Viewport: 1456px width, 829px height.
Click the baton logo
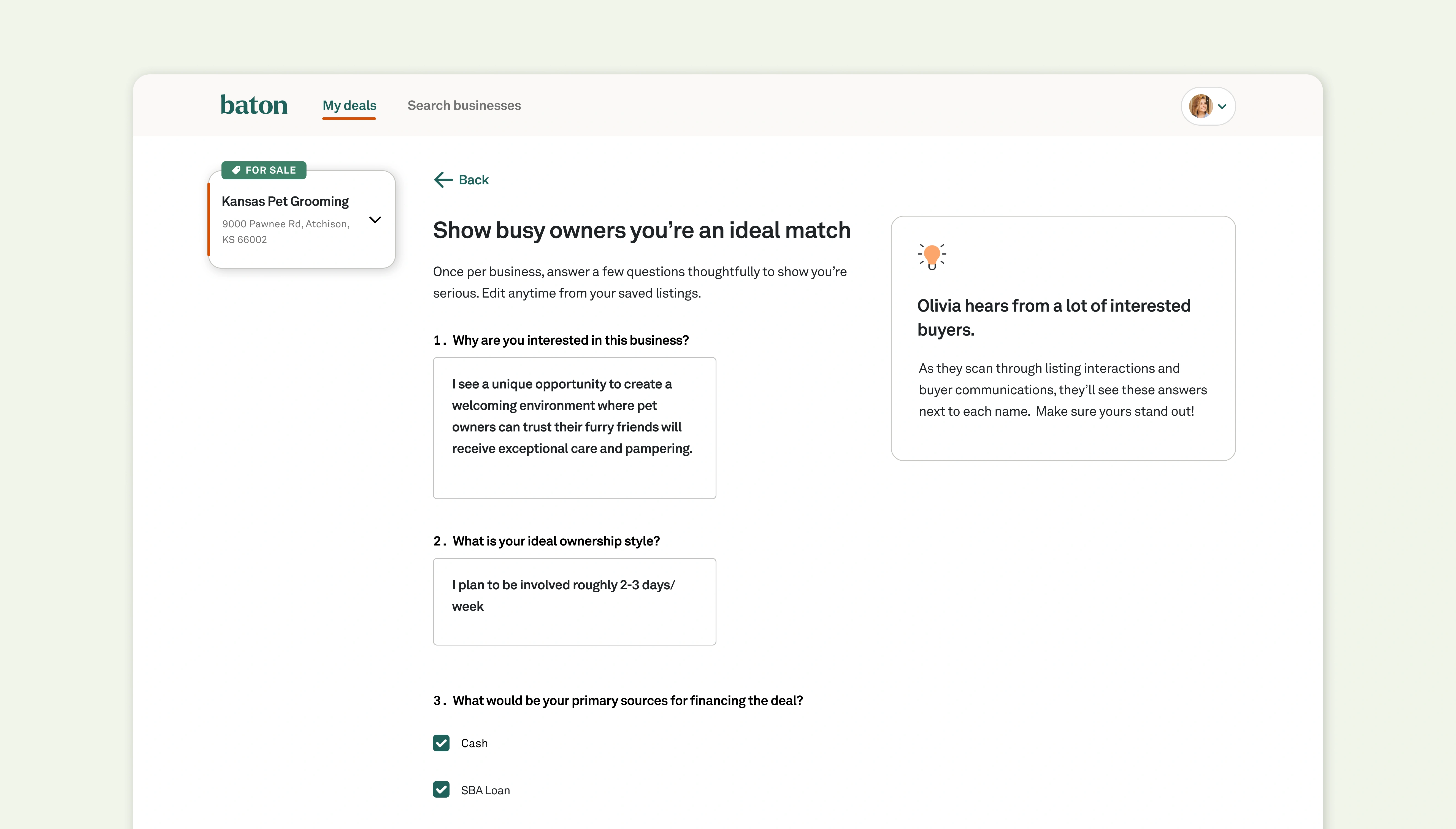(254, 105)
